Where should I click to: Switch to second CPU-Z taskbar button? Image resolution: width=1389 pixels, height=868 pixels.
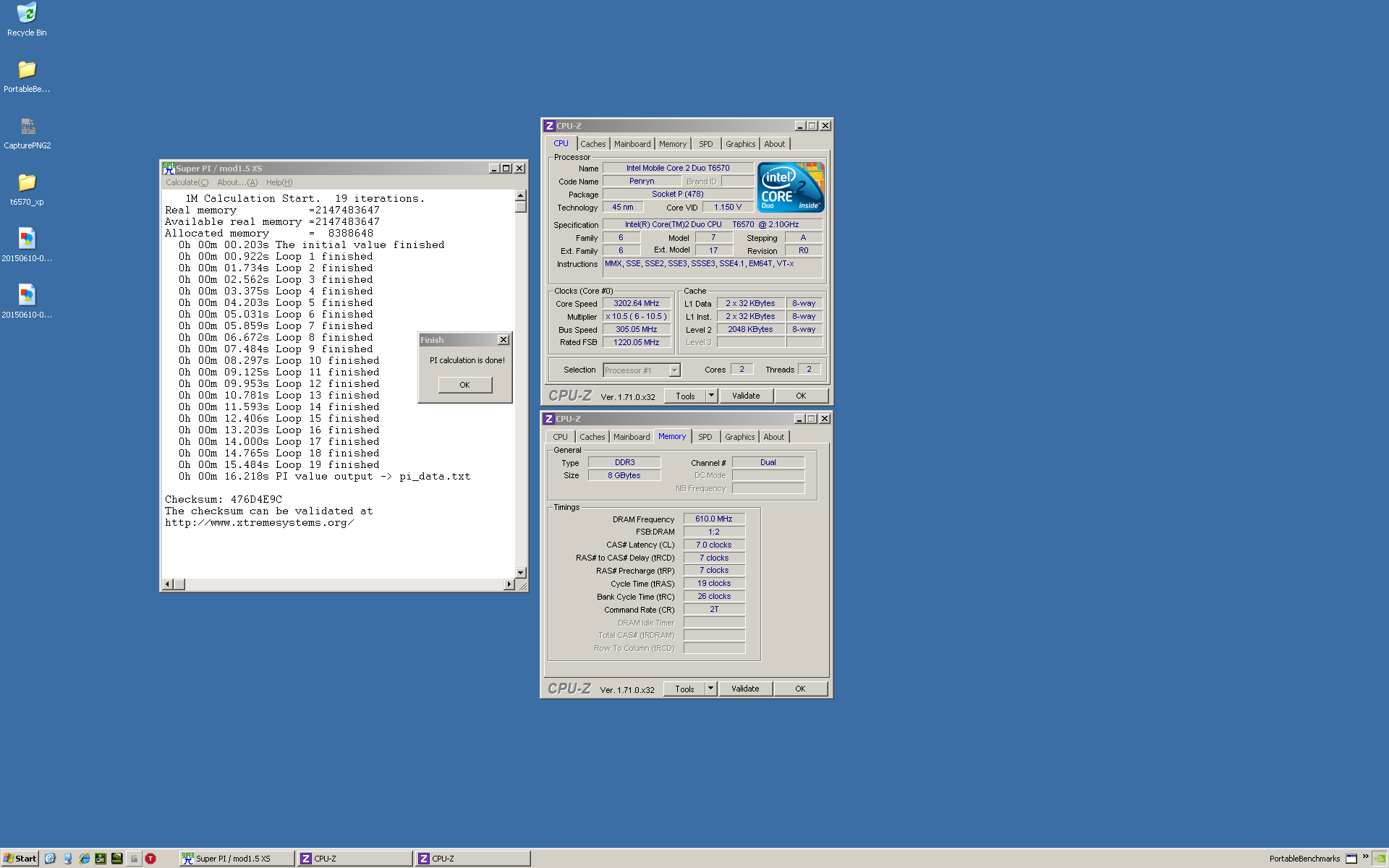pos(473,859)
